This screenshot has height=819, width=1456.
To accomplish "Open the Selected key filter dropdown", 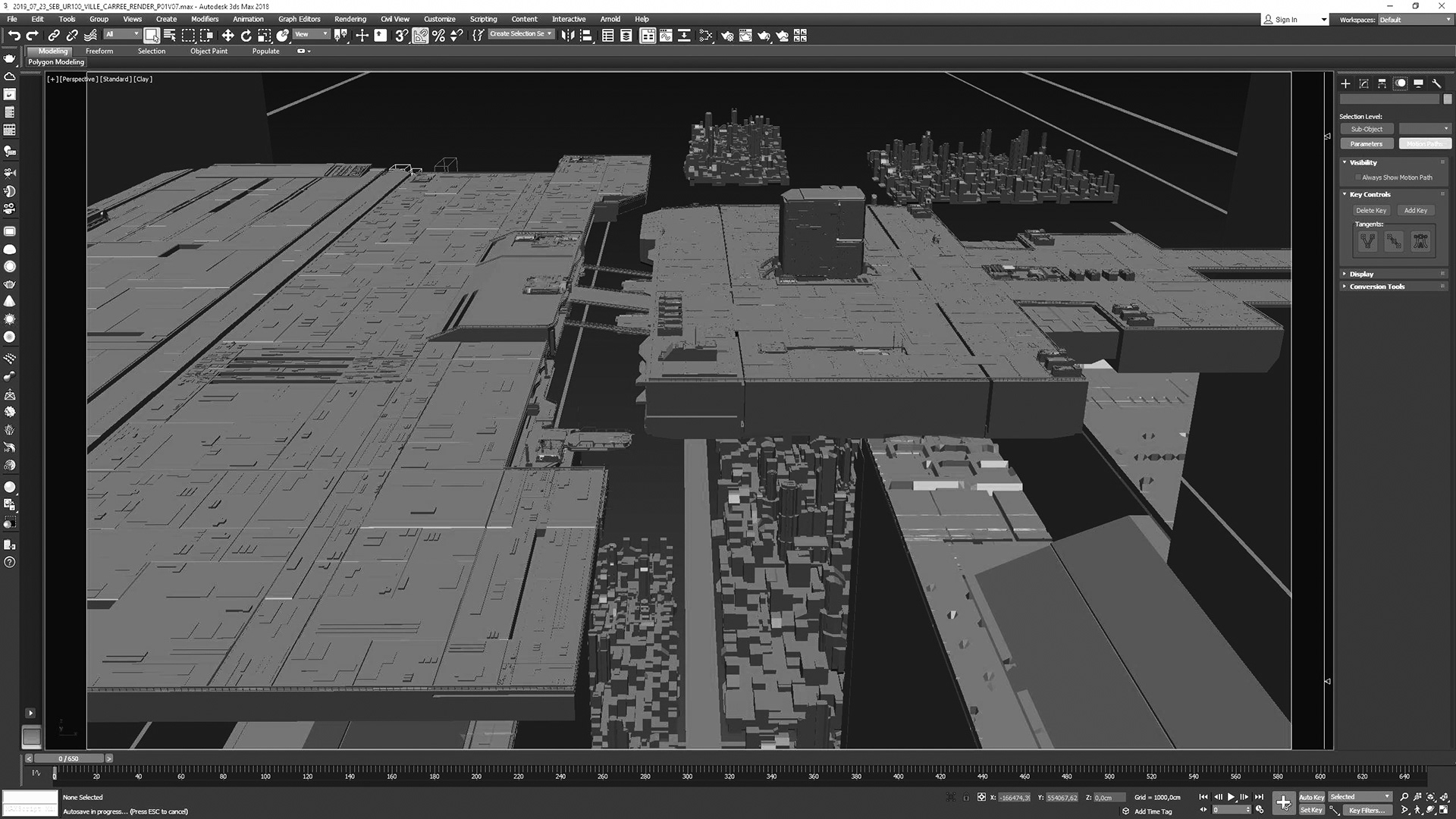I will [1360, 797].
